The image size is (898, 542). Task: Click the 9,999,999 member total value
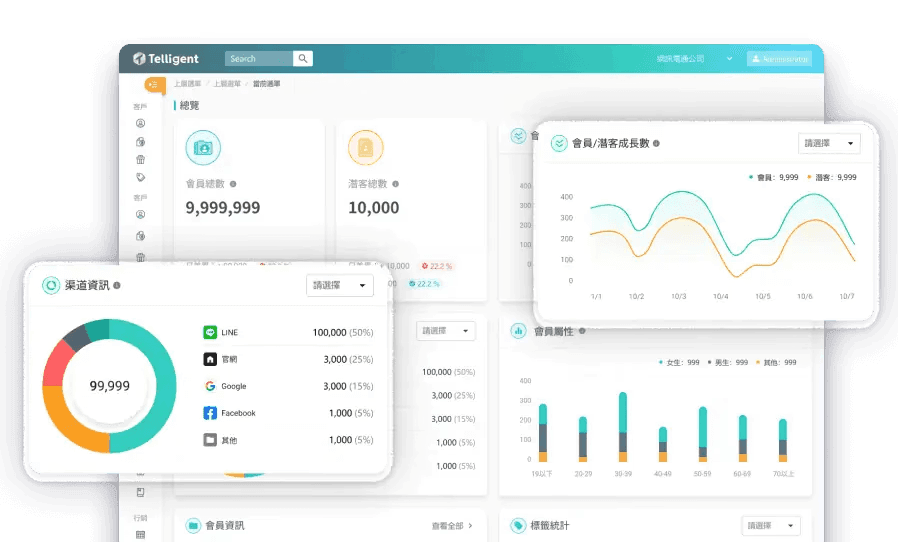pos(223,207)
